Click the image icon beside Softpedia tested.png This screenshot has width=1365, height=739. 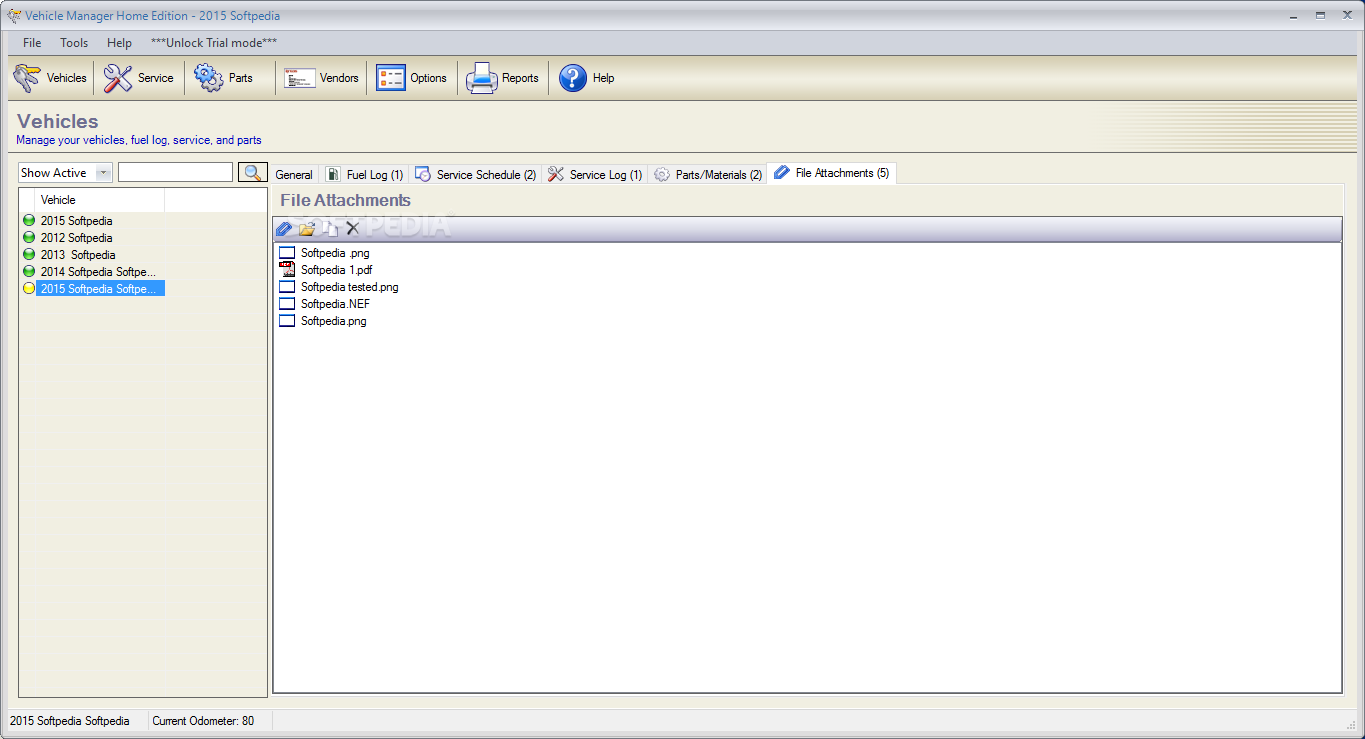click(x=287, y=287)
